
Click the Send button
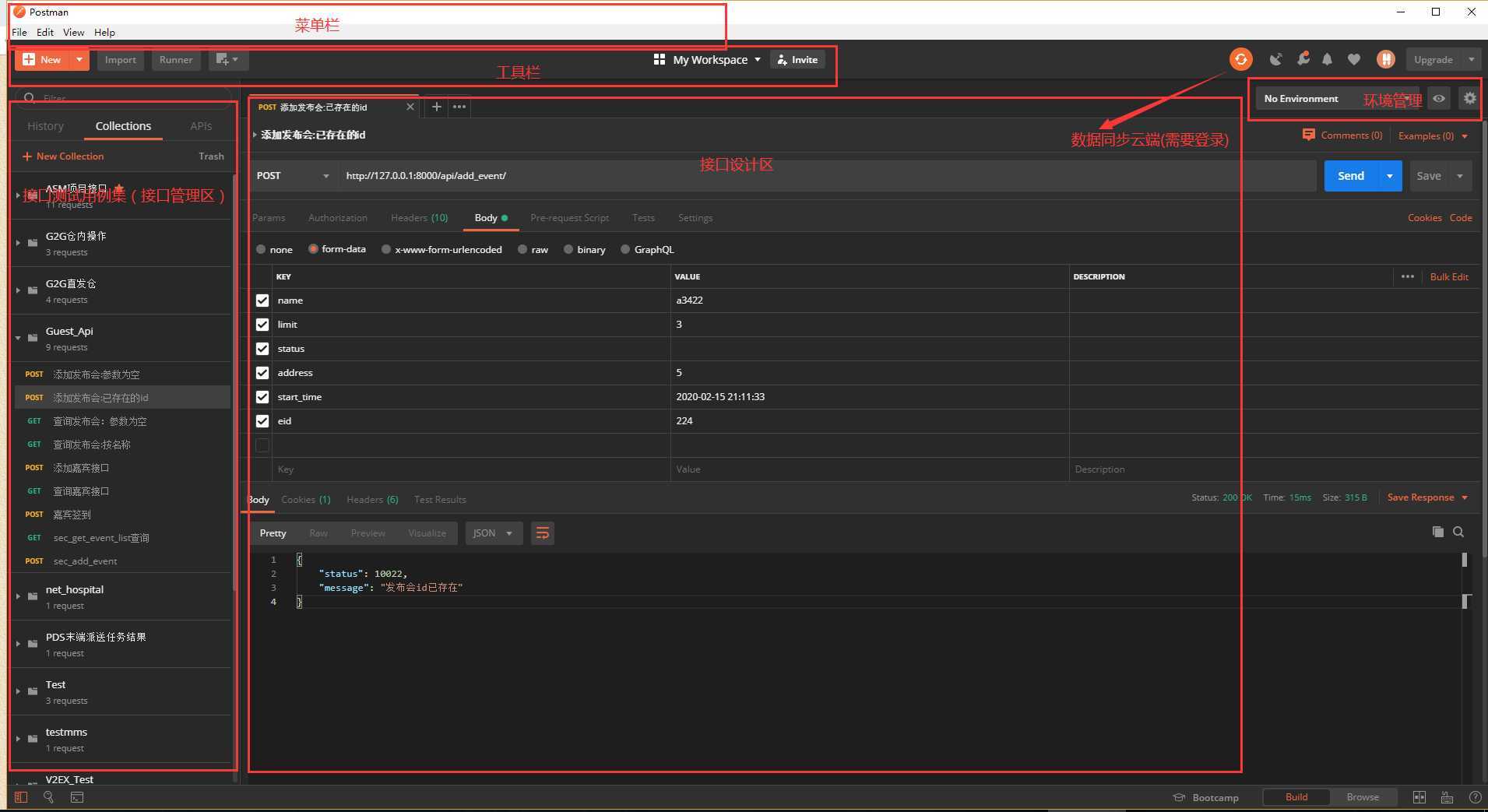tap(1351, 176)
